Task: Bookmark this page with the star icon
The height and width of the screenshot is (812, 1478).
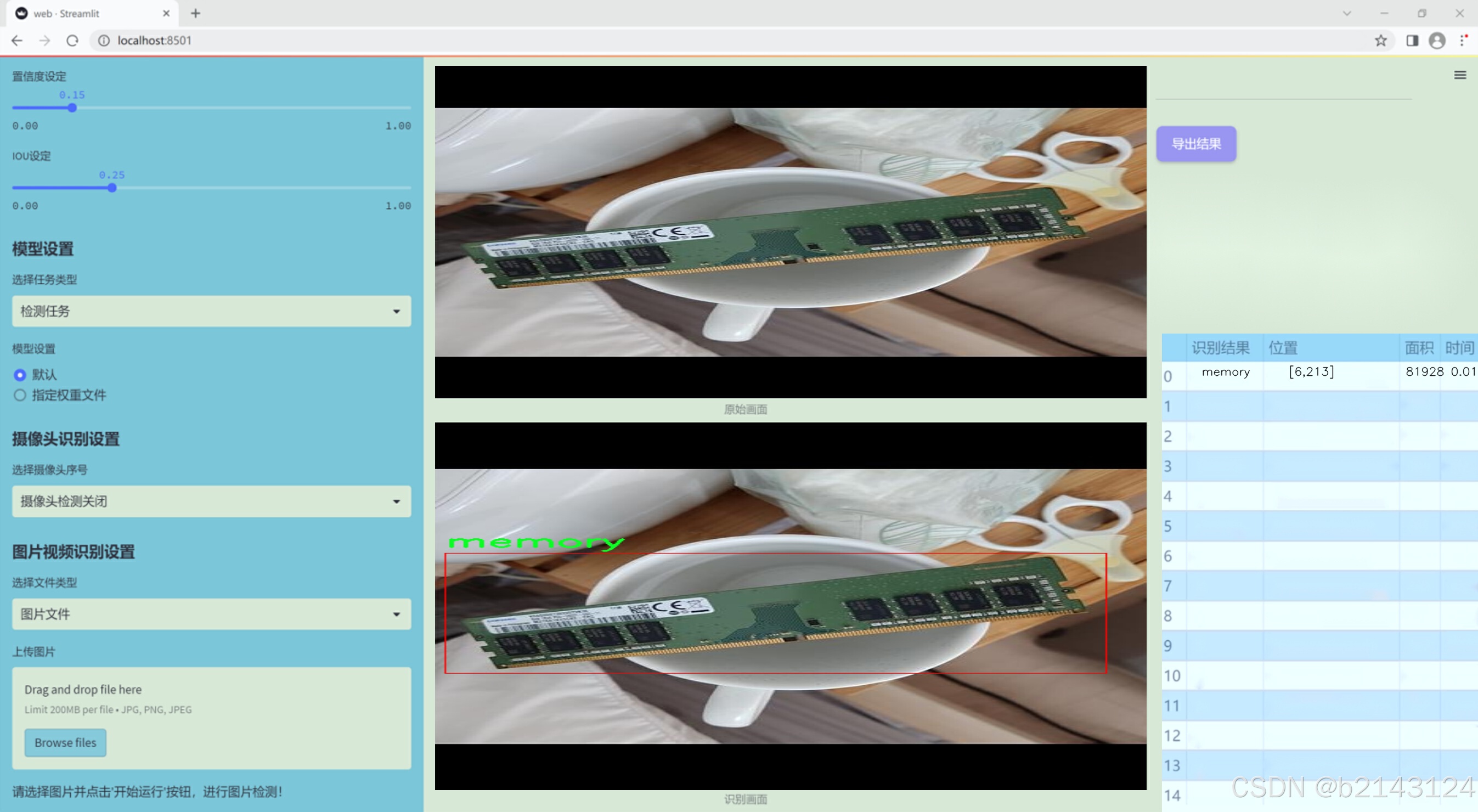Action: click(x=1380, y=41)
